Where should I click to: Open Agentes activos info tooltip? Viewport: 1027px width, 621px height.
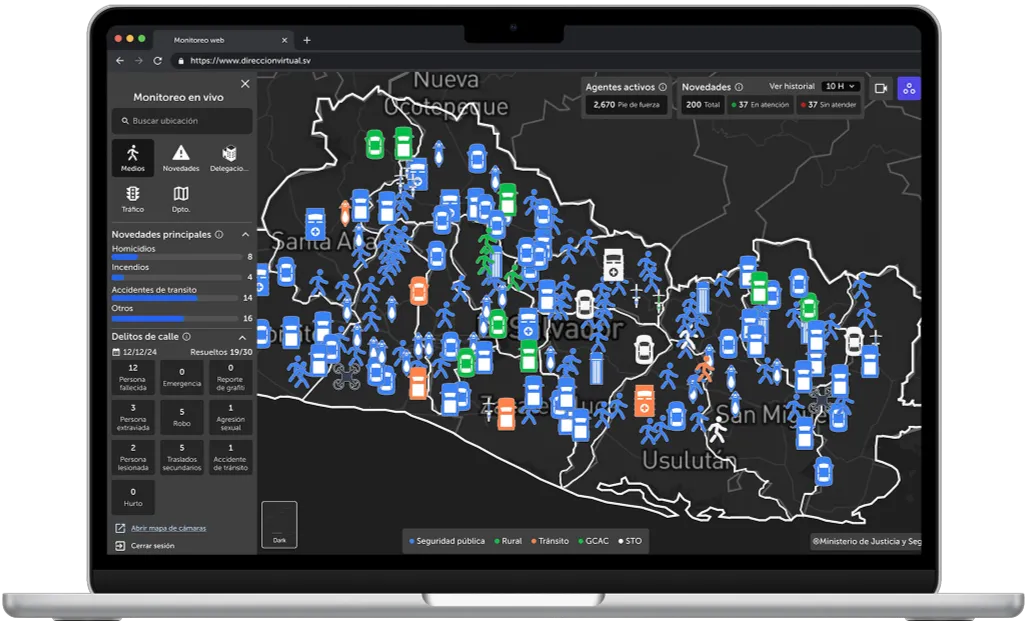coord(663,87)
